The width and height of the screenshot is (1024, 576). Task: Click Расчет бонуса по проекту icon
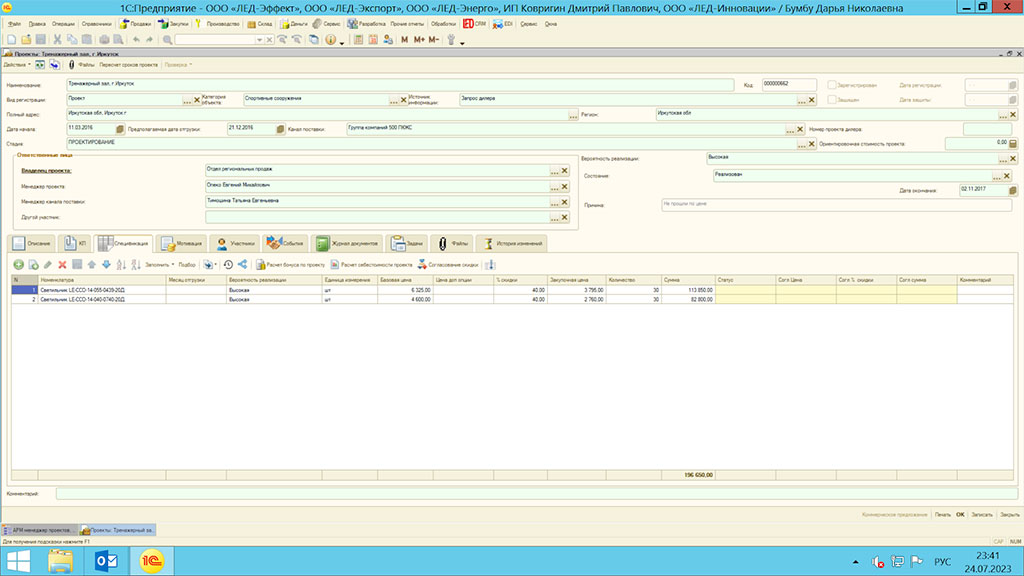(260, 264)
